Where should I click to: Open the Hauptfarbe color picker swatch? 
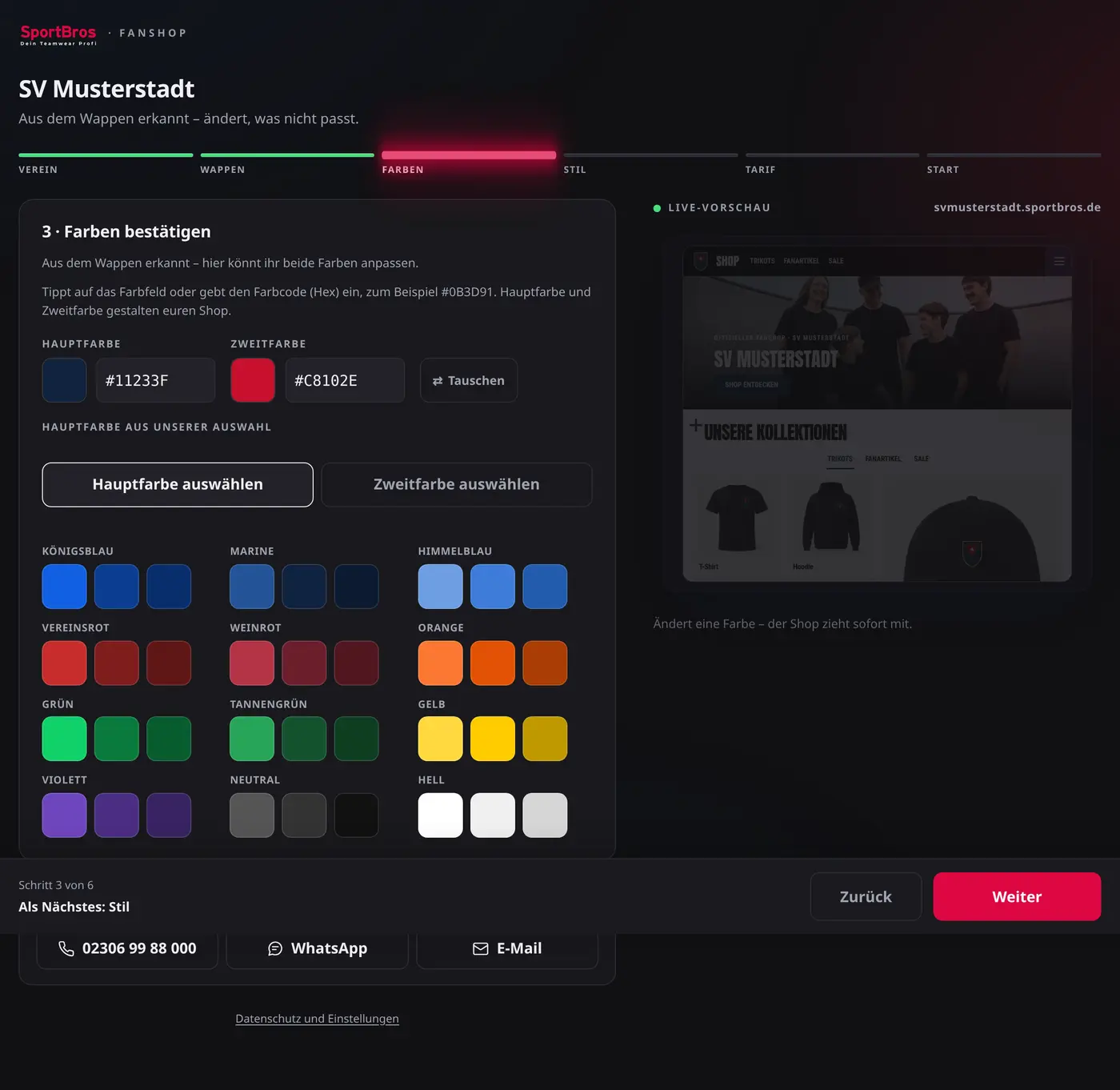tap(64, 380)
